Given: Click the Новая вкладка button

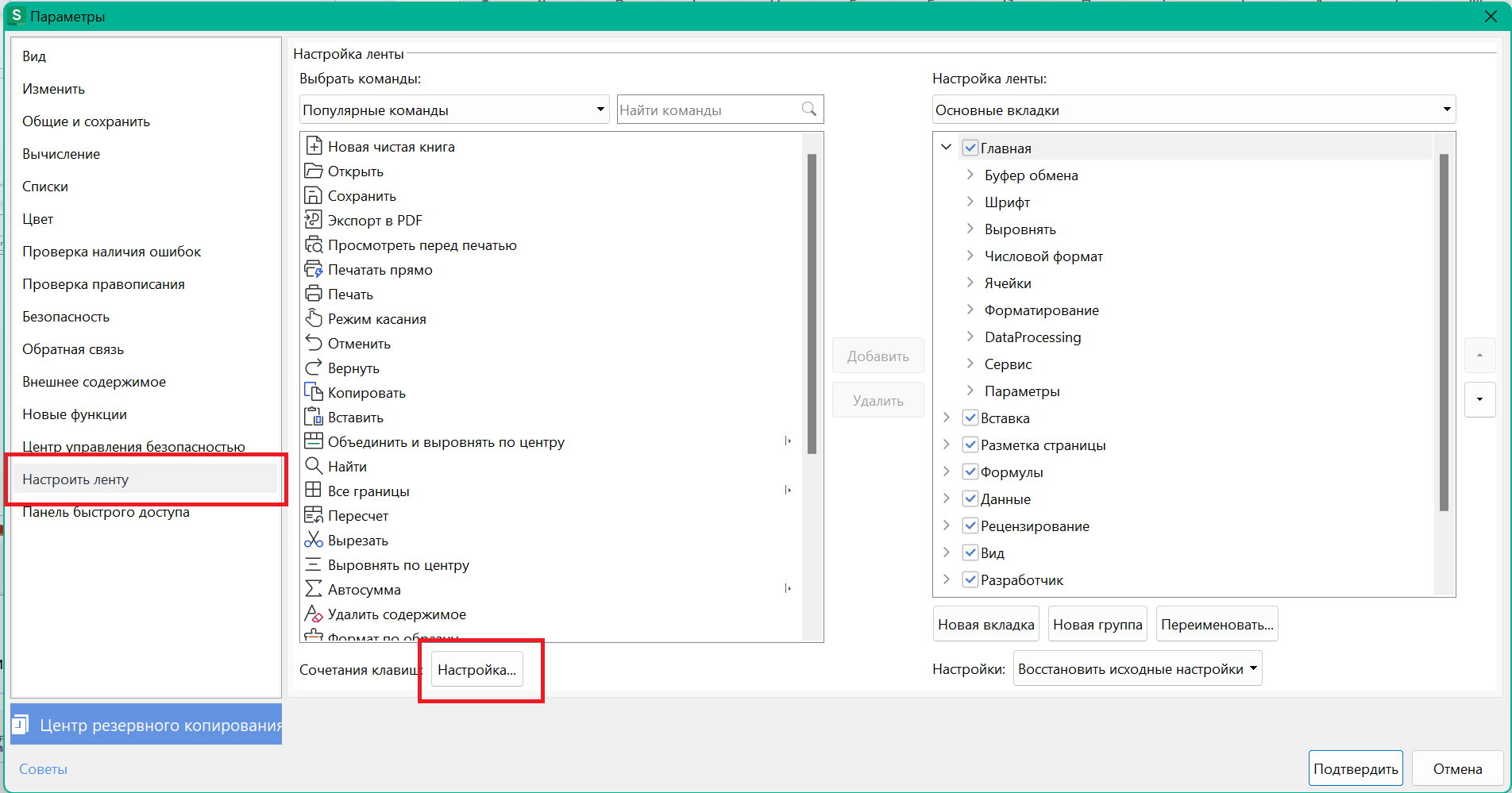Looking at the screenshot, I should pos(985,624).
